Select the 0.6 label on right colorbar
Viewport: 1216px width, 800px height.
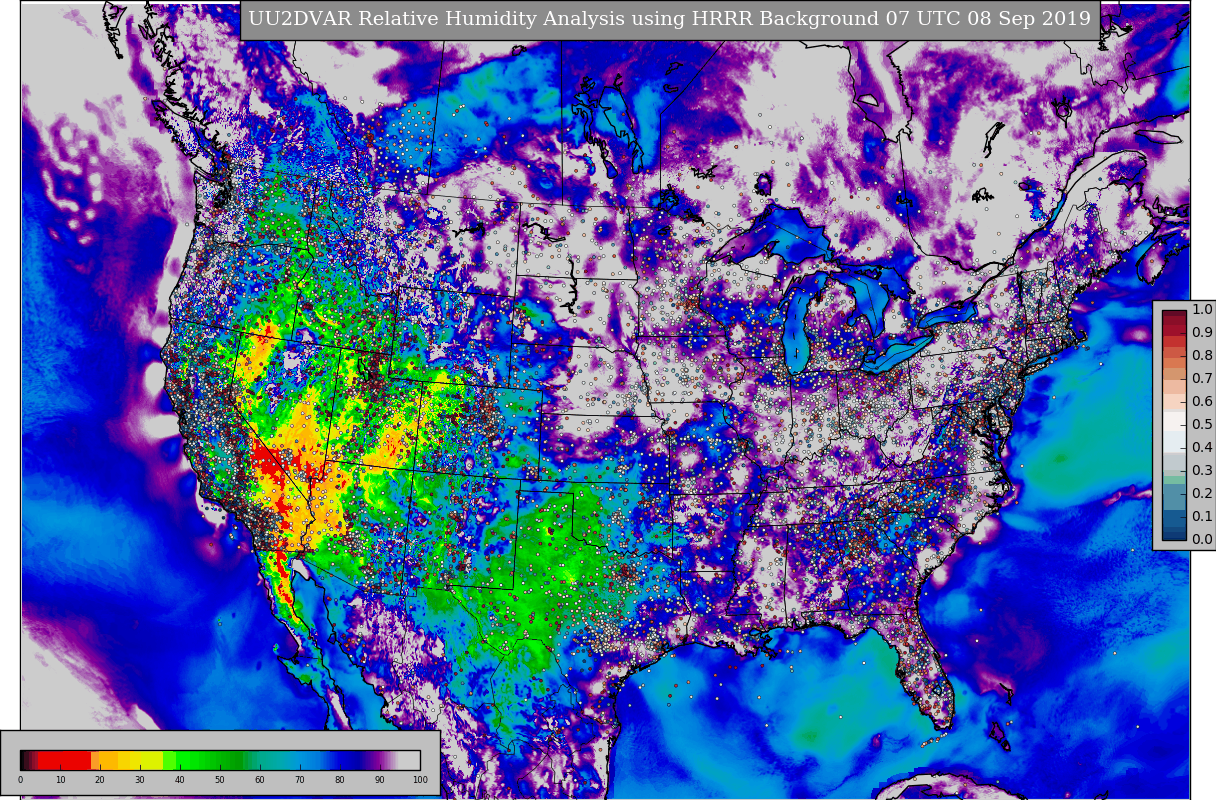click(1202, 402)
